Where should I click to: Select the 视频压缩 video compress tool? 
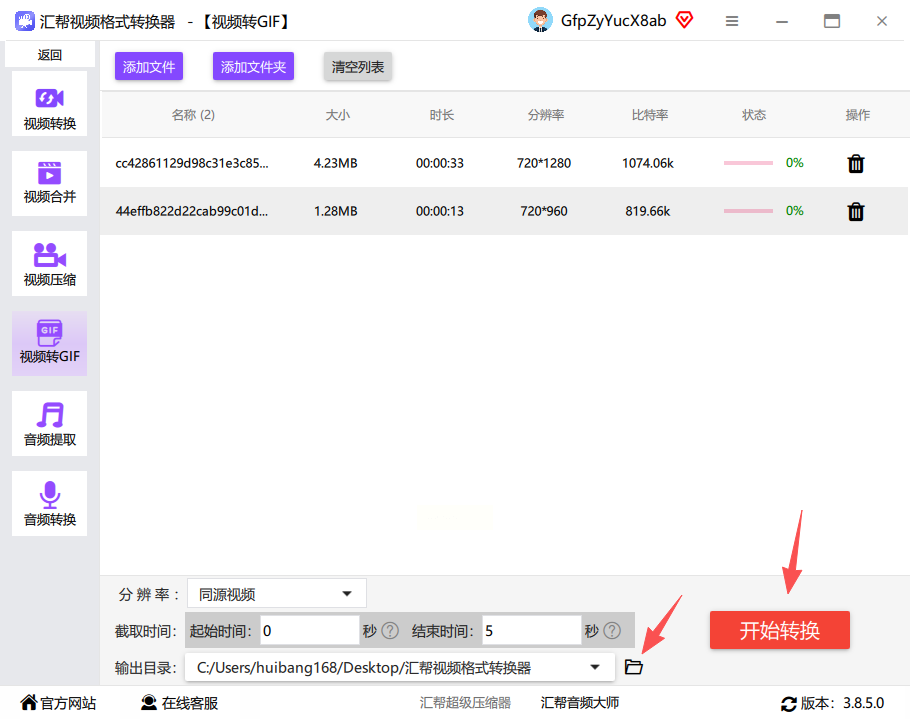[x=49, y=263]
